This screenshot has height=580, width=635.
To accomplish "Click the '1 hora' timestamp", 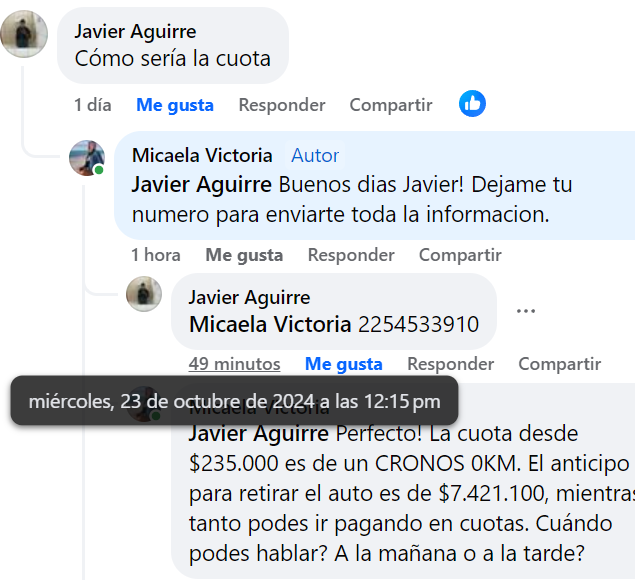I will tap(156, 255).
